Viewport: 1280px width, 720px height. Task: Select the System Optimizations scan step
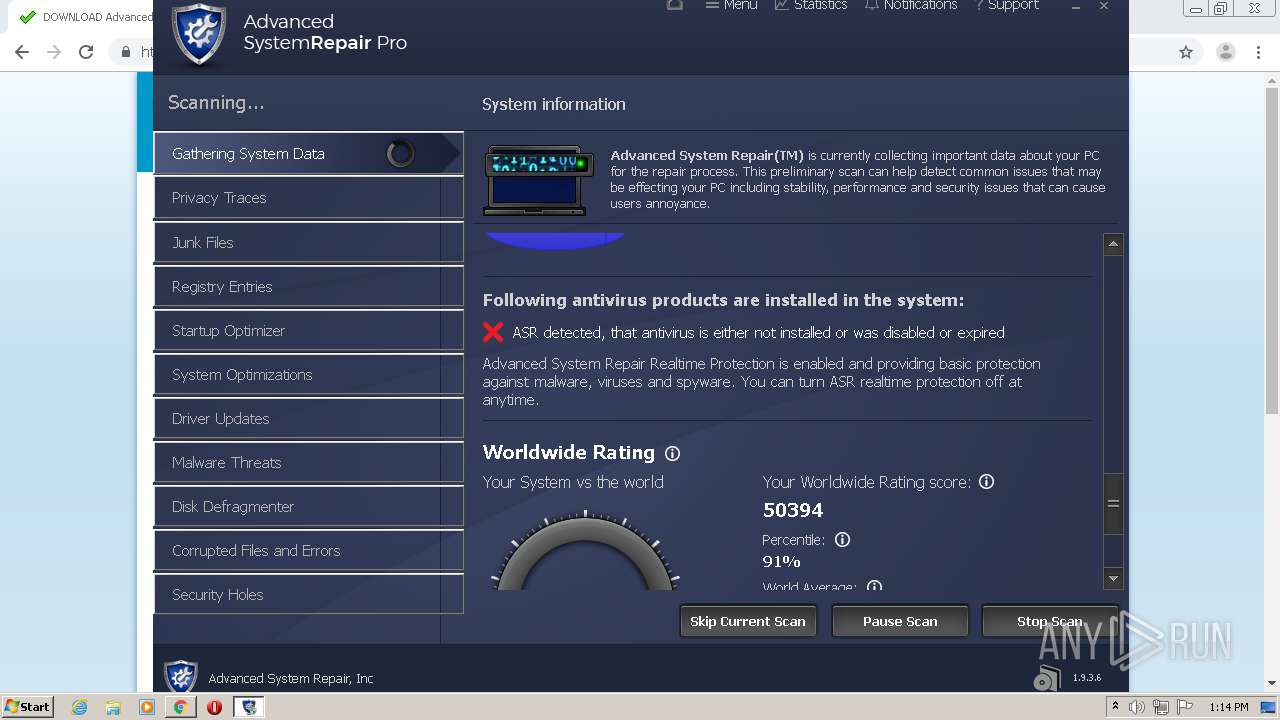[308, 374]
